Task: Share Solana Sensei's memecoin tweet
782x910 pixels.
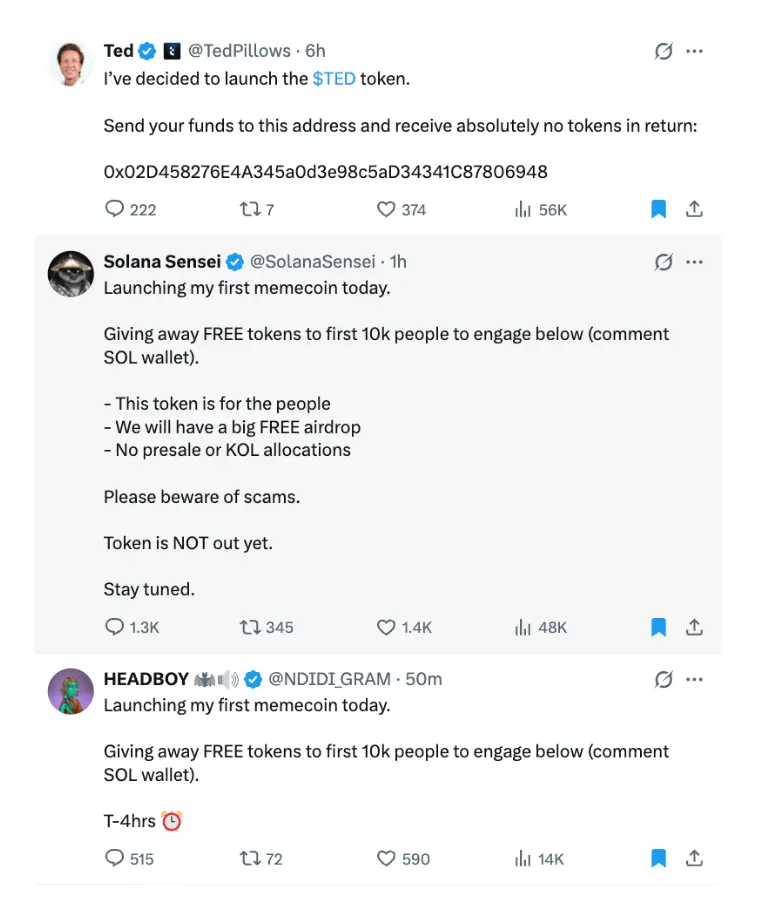Action: pos(694,627)
